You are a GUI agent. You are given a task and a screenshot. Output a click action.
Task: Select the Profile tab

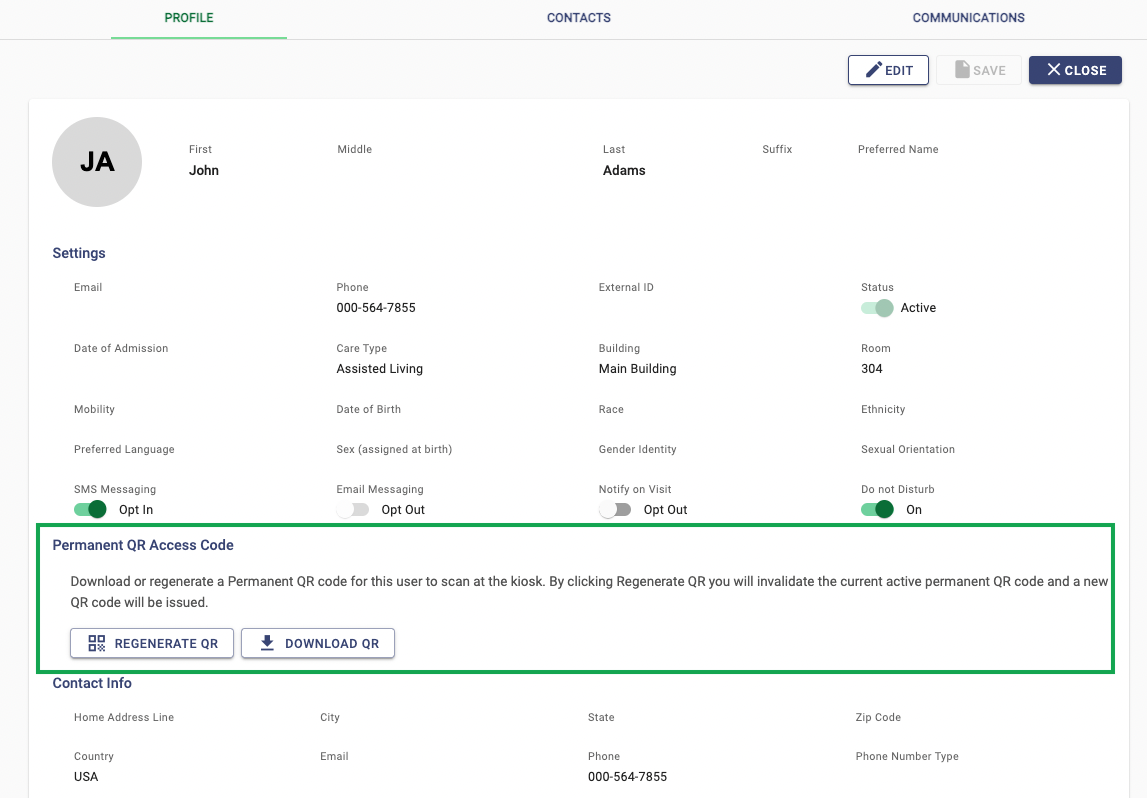coord(189,18)
